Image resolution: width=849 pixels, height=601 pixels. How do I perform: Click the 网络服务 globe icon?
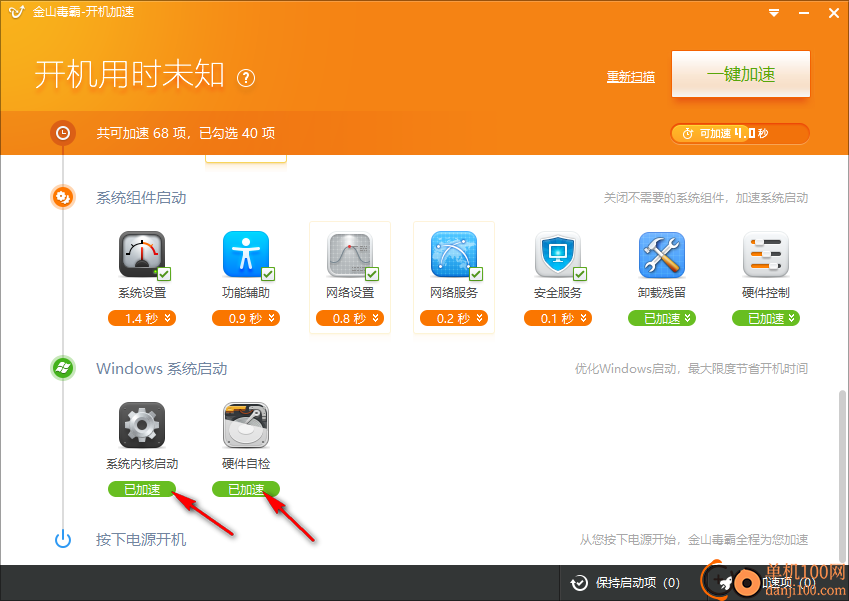click(454, 254)
